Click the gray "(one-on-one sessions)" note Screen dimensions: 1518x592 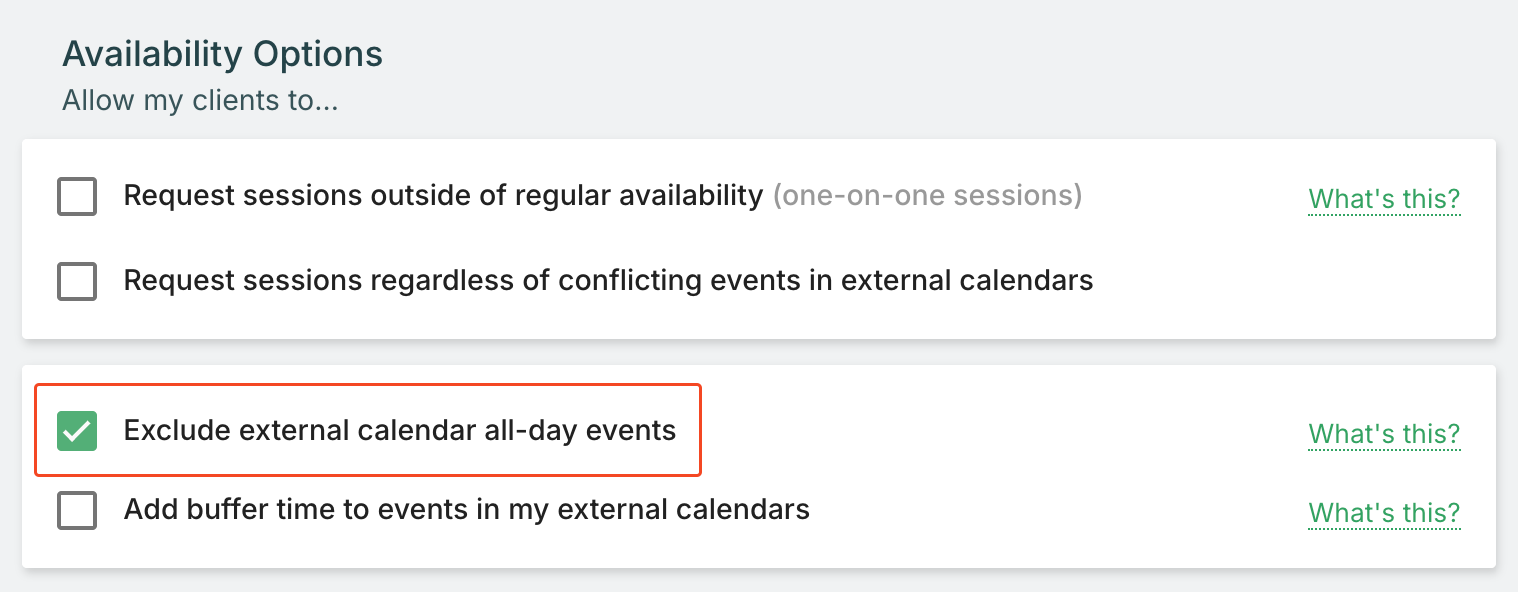coord(927,196)
